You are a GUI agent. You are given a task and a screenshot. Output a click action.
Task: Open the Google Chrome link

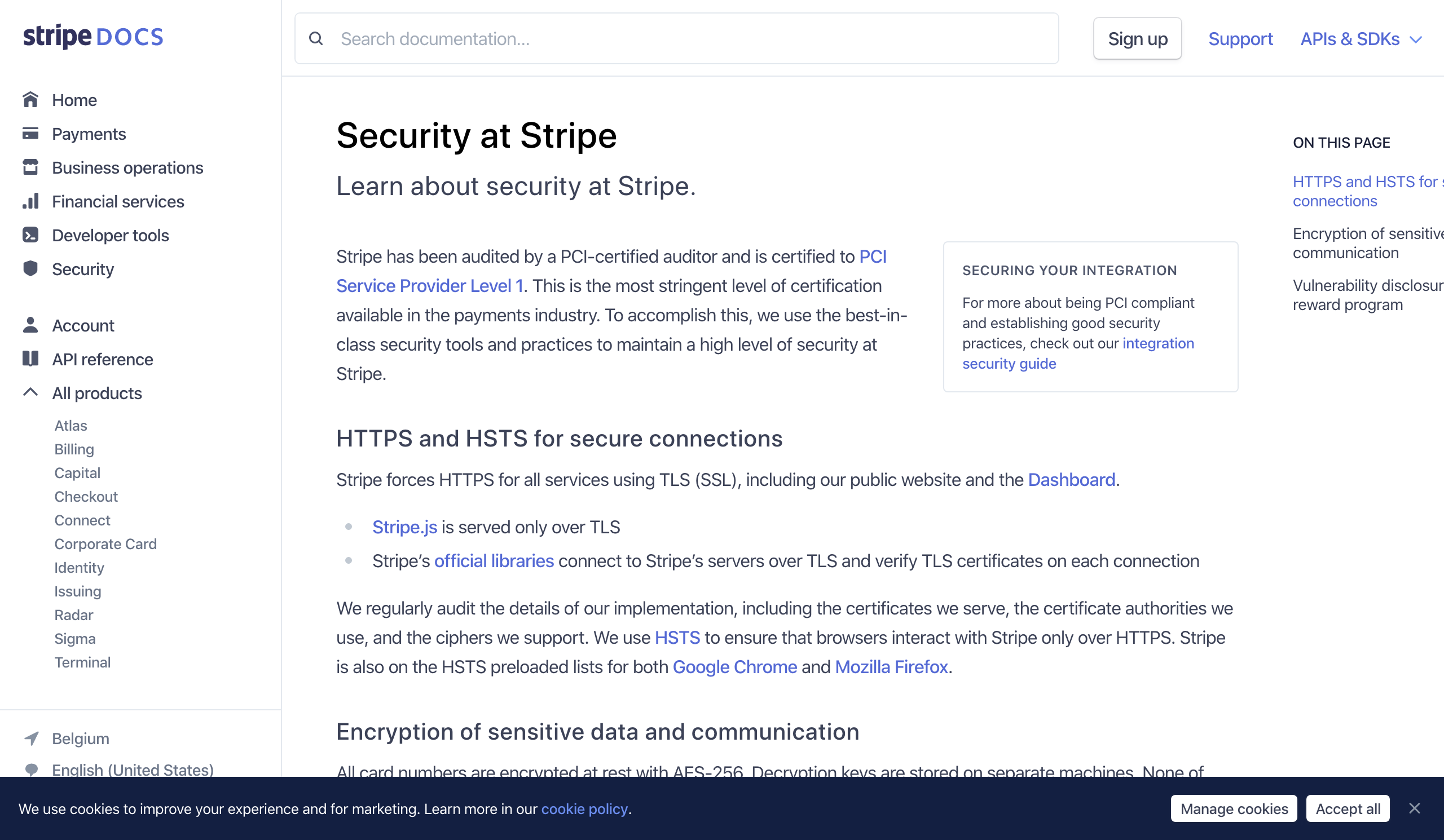coord(734,666)
